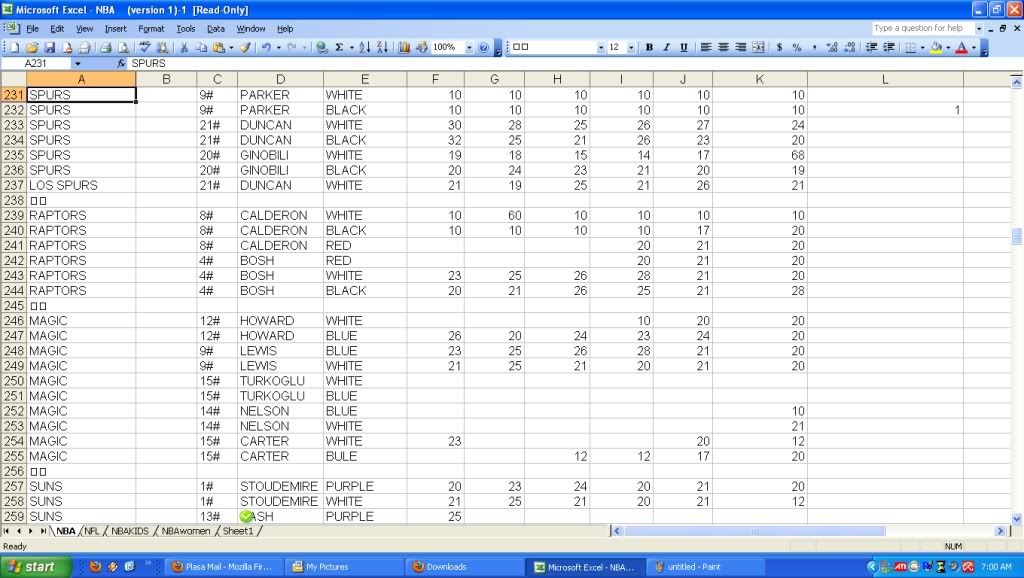Activate the Format Painter brush
Image resolution: width=1024 pixels, height=578 pixels.
pos(246,47)
